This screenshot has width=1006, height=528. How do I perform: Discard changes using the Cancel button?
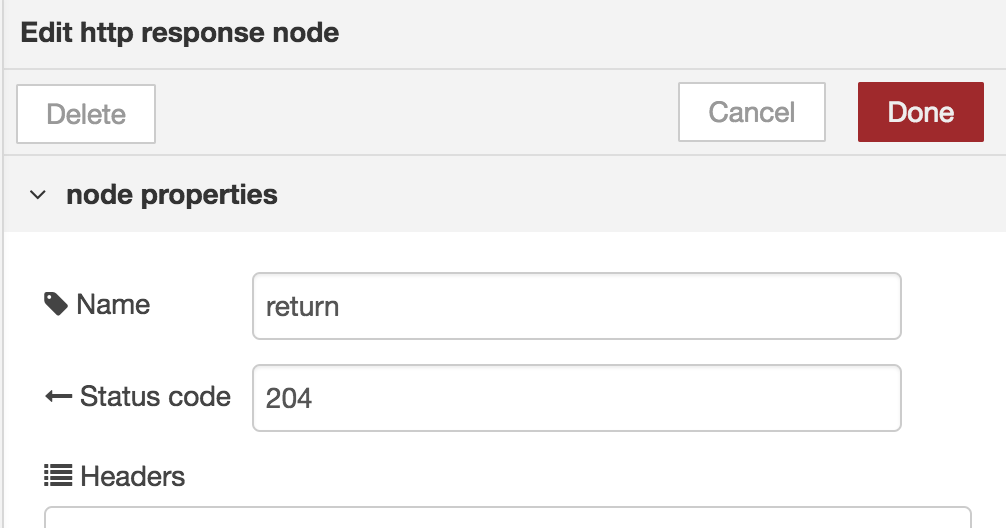tap(752, 112)
